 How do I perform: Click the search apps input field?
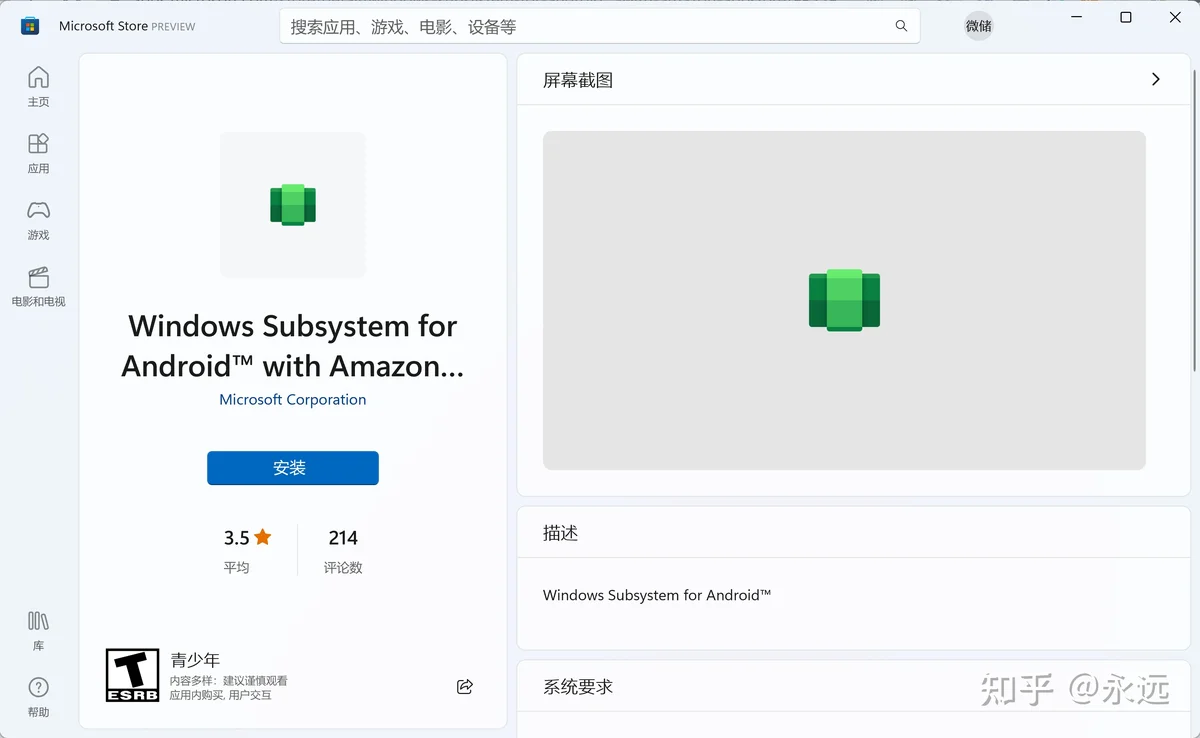point(600,26)
